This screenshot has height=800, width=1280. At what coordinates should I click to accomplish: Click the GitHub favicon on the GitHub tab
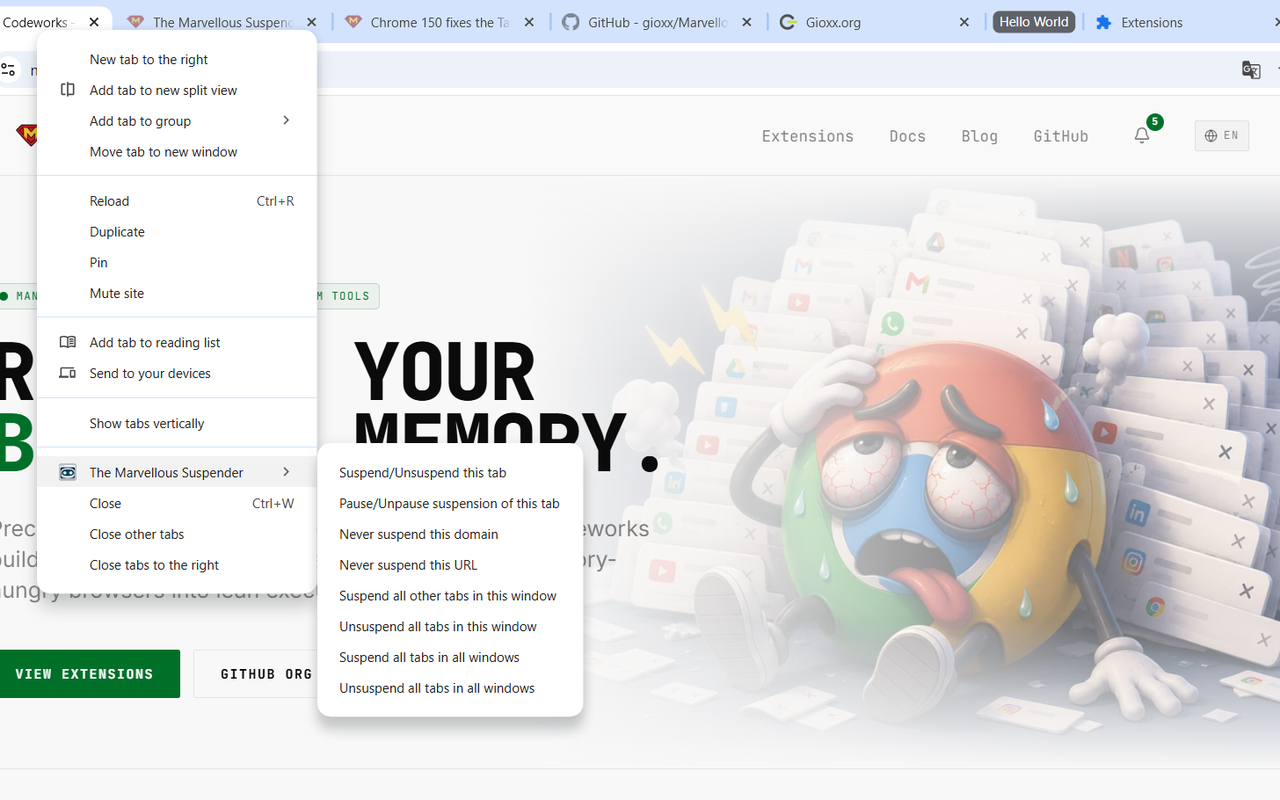[x=570, y=22]
